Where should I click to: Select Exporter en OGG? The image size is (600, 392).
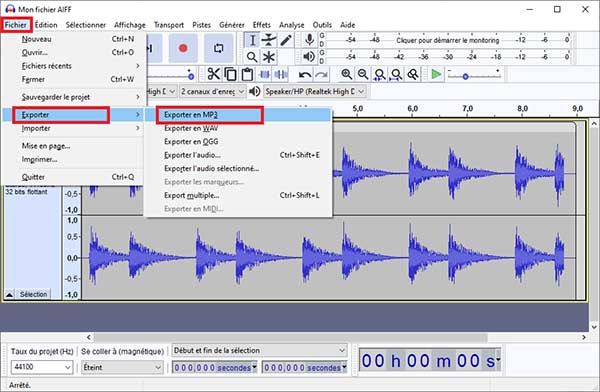(238, 142)
